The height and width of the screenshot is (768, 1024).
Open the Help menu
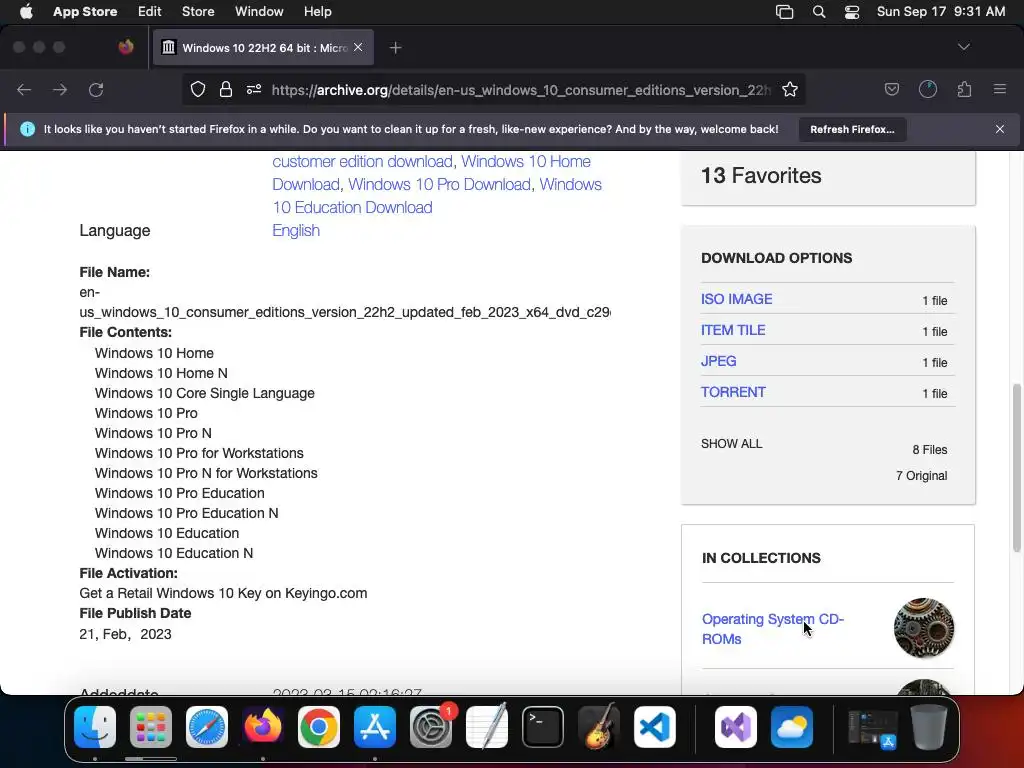click(317, 11)
